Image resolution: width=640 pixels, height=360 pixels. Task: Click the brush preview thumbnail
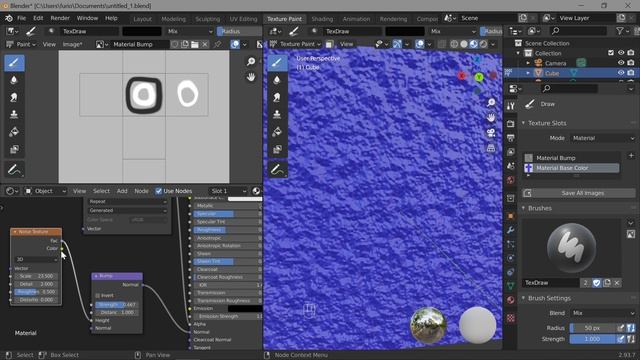pos(571,247)
